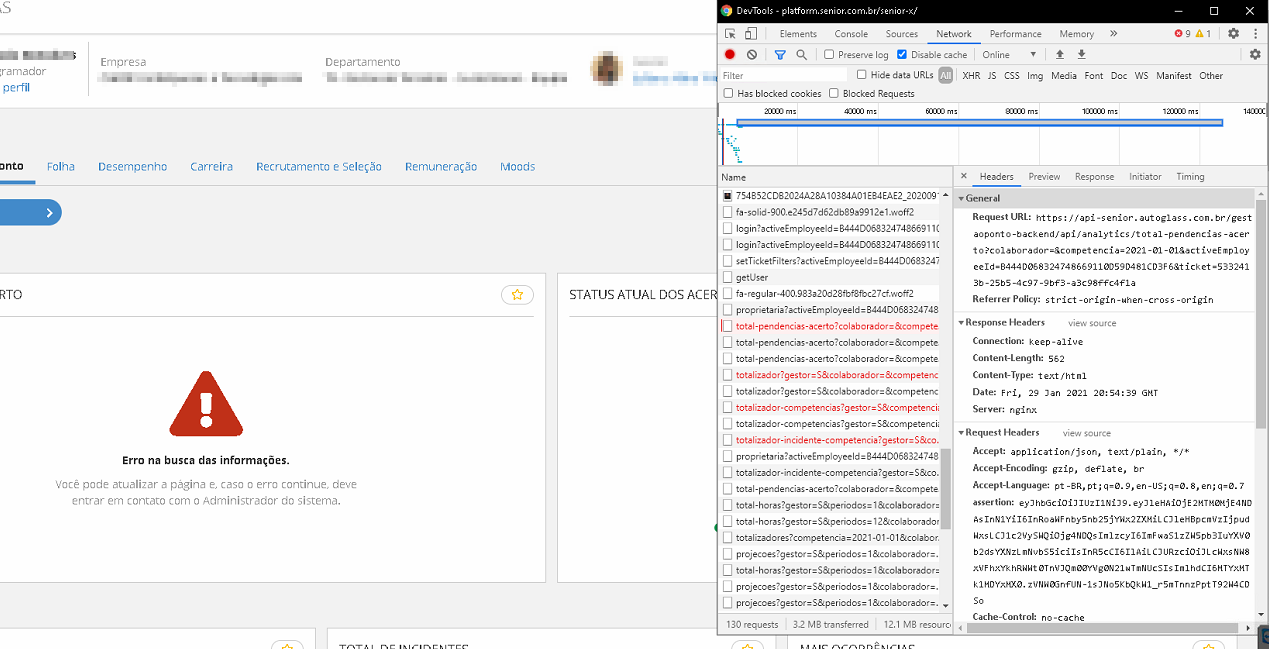Clear the network log
Image resolution: width=1269 pixels, height=649 pixels.
point(752,55)
